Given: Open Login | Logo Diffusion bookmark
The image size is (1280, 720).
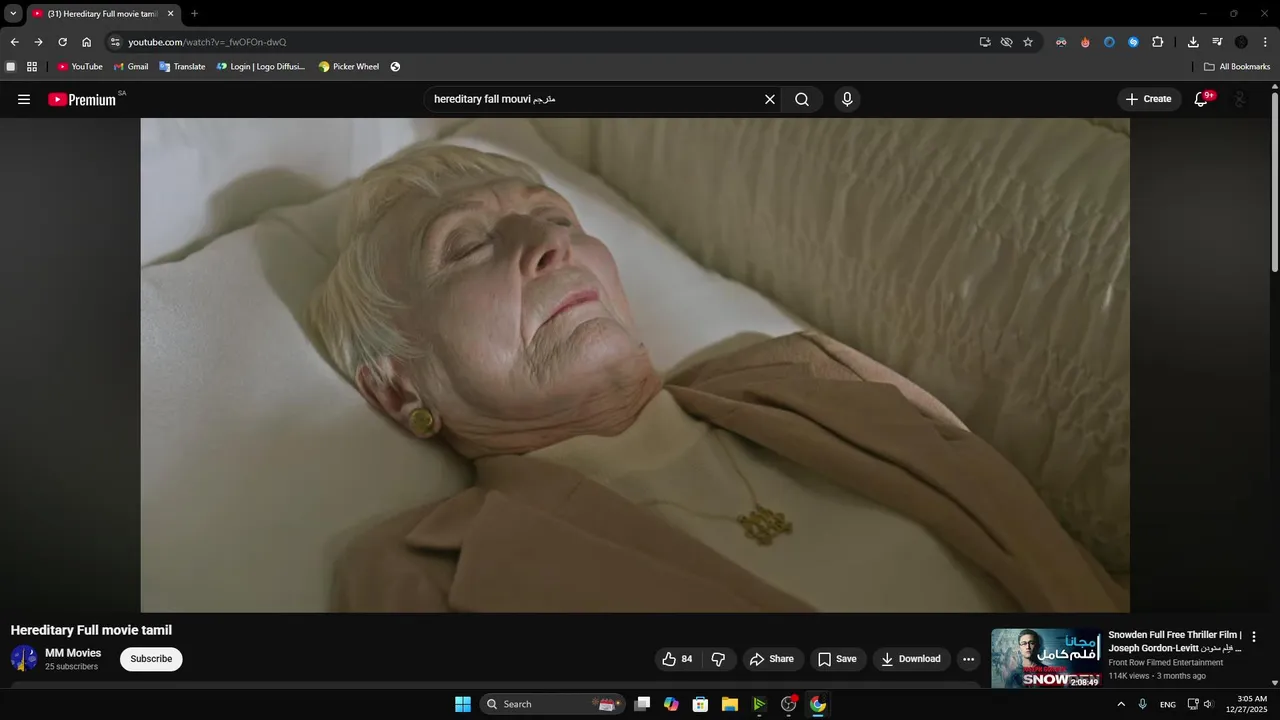Looking at the screenshot, I should click(x=261, y=67).
